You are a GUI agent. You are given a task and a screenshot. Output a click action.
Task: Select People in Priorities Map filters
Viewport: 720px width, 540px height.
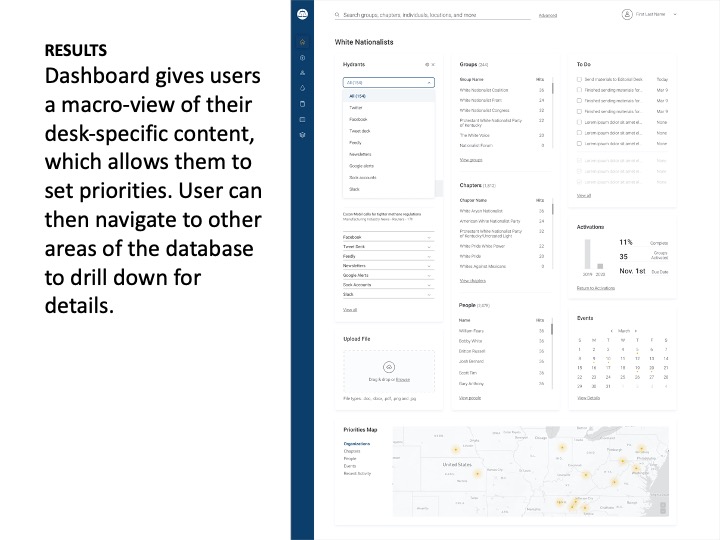pos(350,459)
